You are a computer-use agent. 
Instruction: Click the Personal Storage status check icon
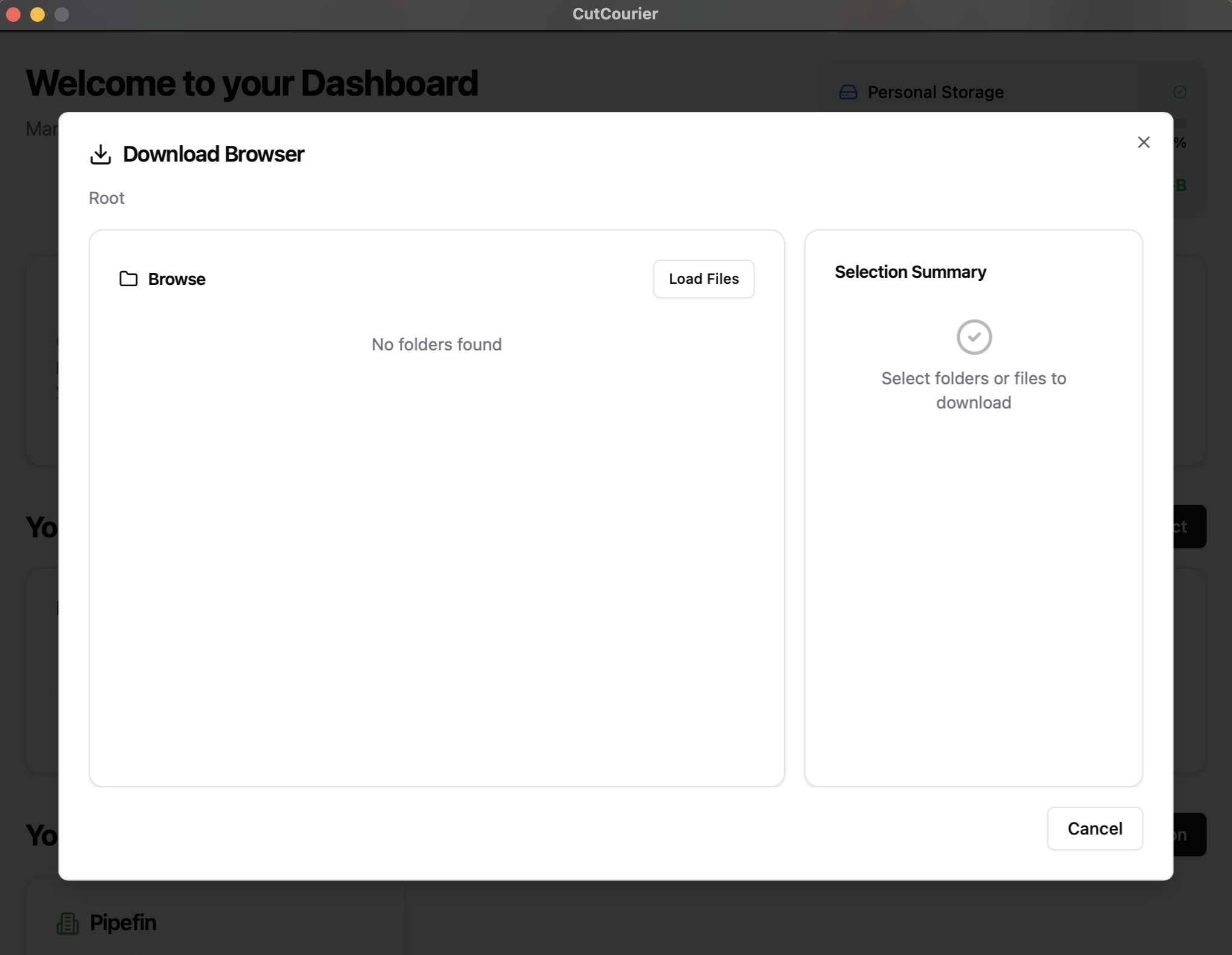1179,92
